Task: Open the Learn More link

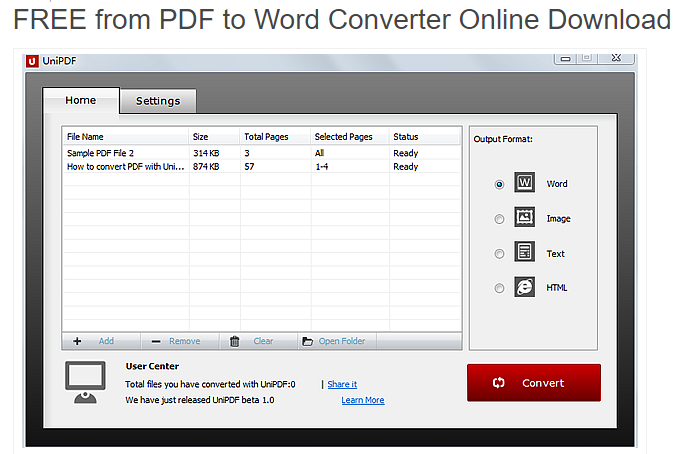Action: click(362, 400)
